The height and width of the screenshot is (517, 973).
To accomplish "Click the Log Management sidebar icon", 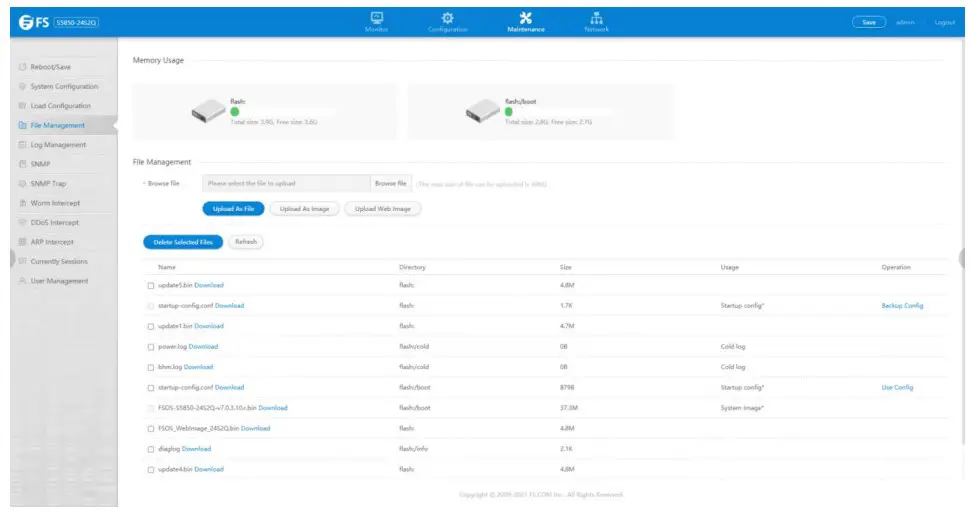I will click(x=22, y=145).
